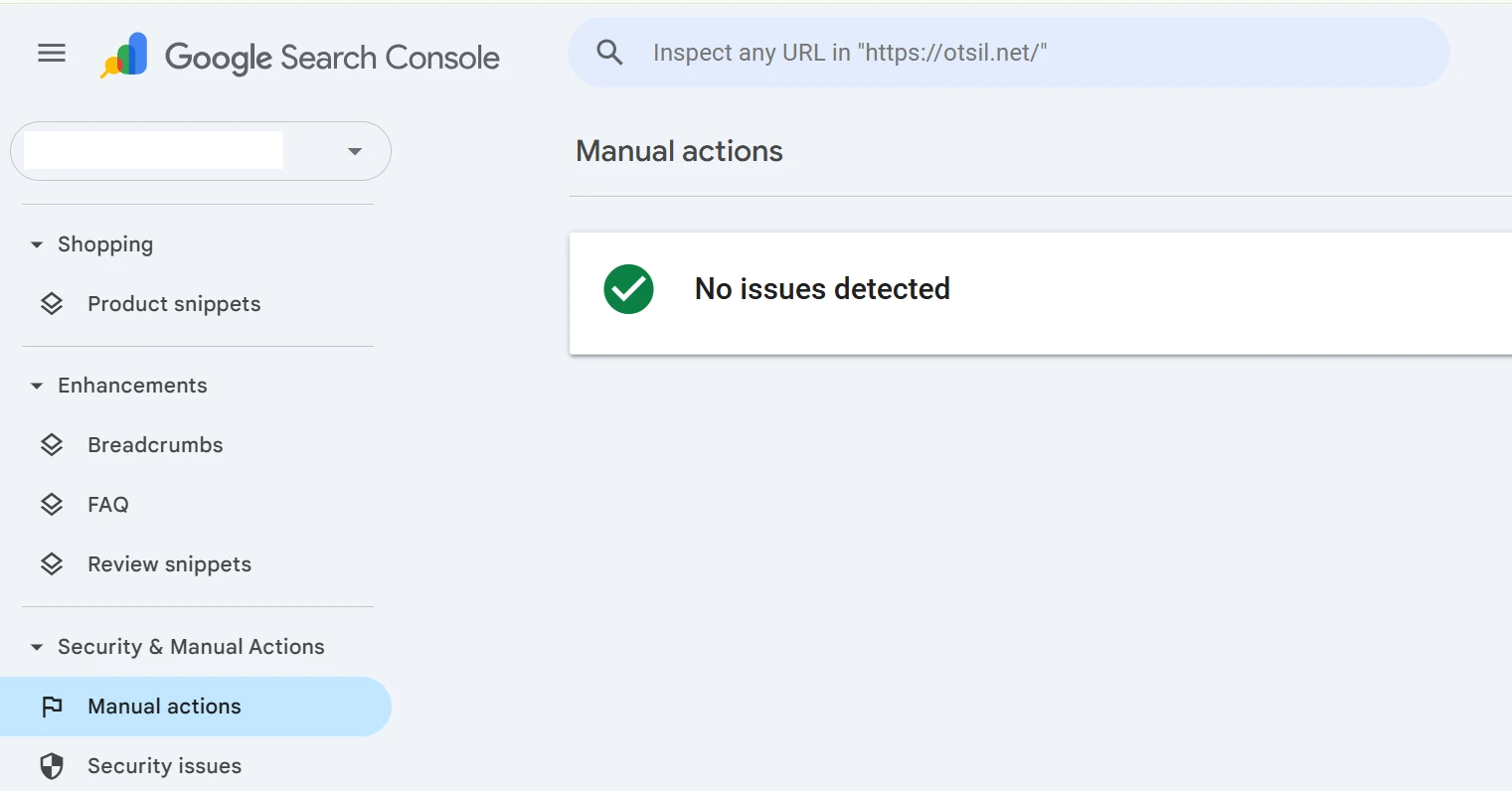Go to the Breadcrumbs report
This screenshot has width=1512, height=791.
tap(155, 445)
